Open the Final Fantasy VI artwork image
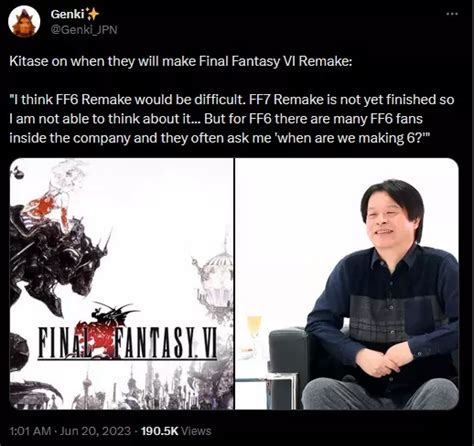This screenshot has height=446, width=474. click(x=122, y=284)
